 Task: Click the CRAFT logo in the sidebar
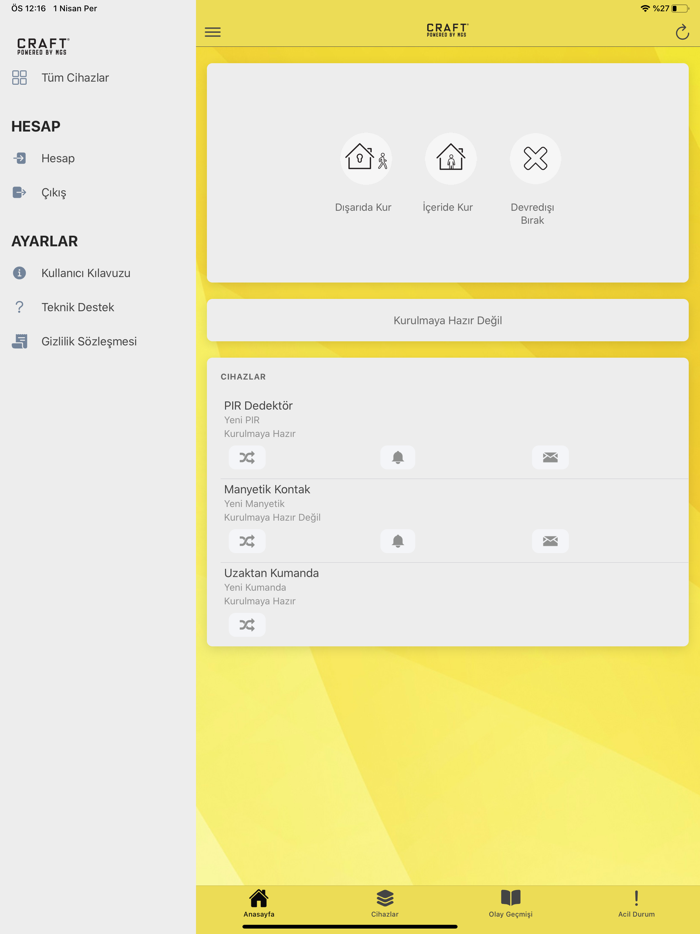(43, 46)
